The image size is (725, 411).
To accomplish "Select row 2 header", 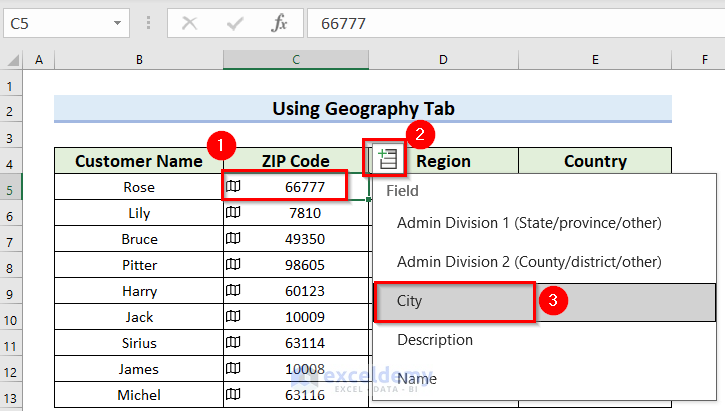I will (11, 111).
